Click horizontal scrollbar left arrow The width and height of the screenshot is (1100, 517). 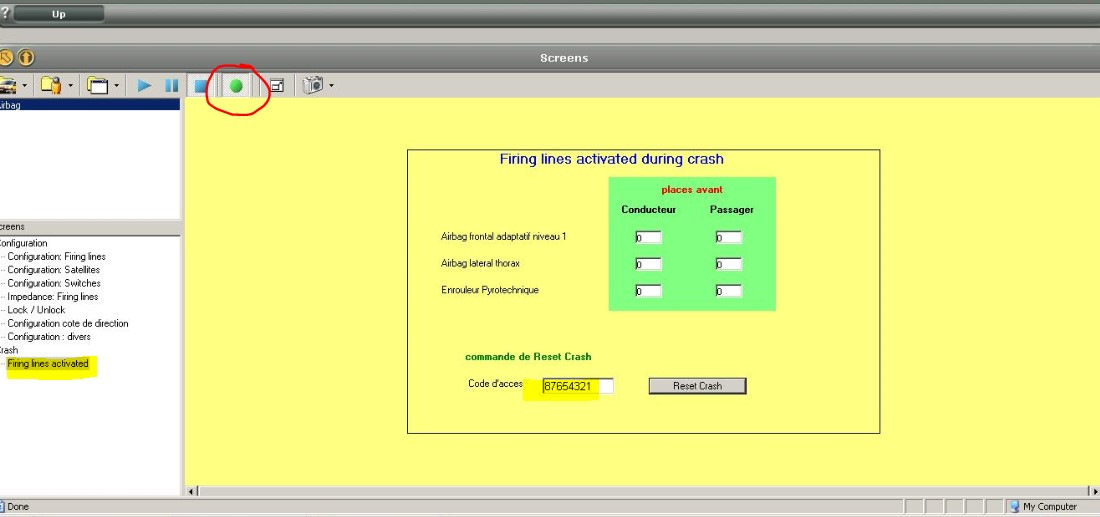coord(192,491)
